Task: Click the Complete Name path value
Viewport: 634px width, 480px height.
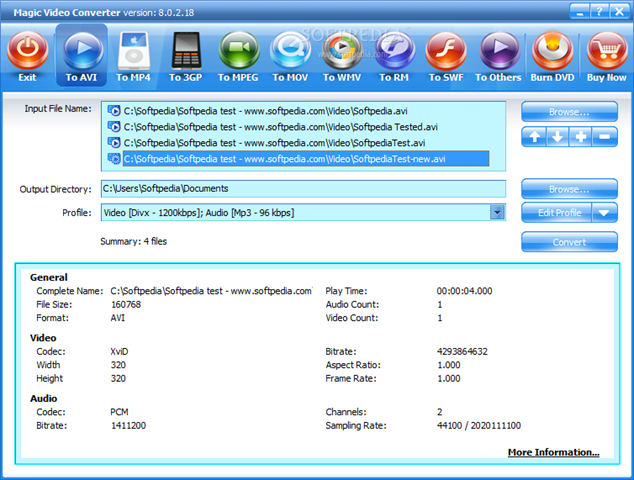Action: tap(211, 291)
